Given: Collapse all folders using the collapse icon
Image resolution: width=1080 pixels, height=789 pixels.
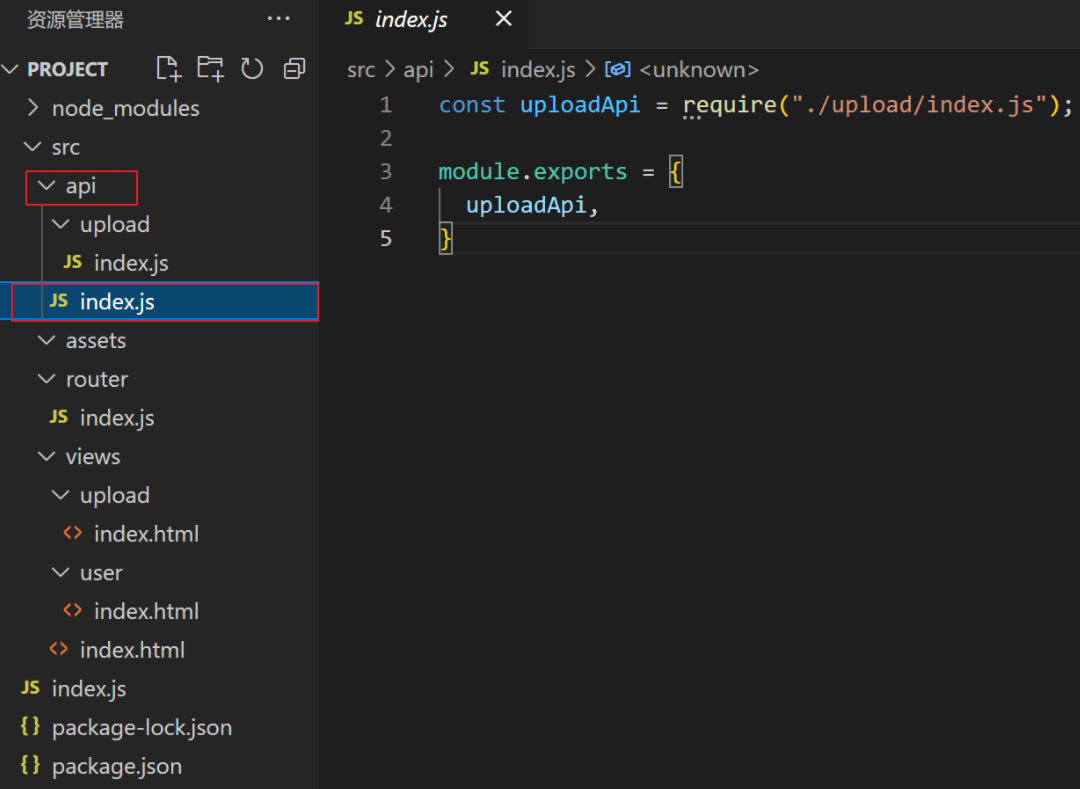Looking at the screenshot, I should 294,69.
